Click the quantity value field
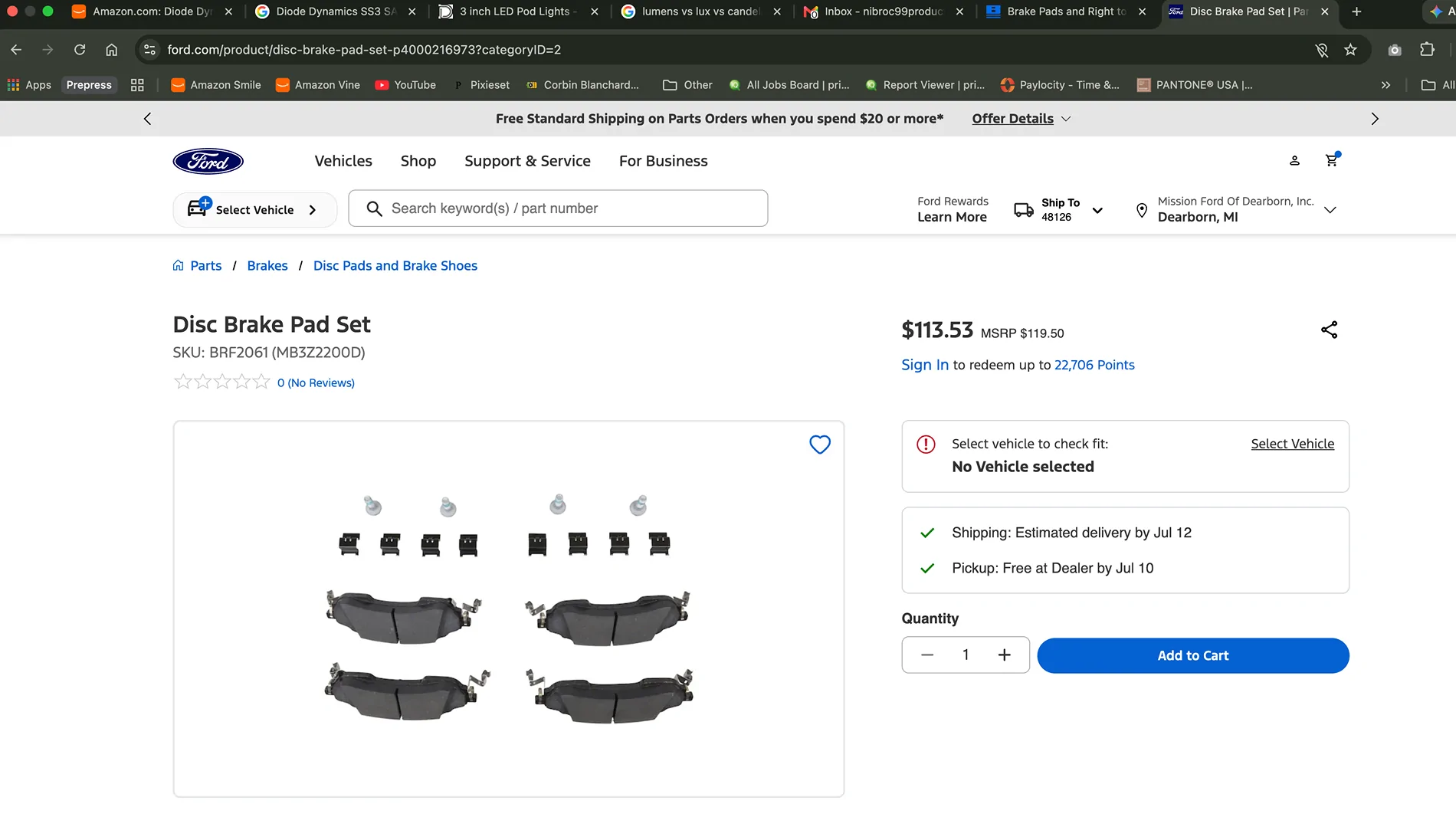The image size is (1456, 817). (966, 655)
